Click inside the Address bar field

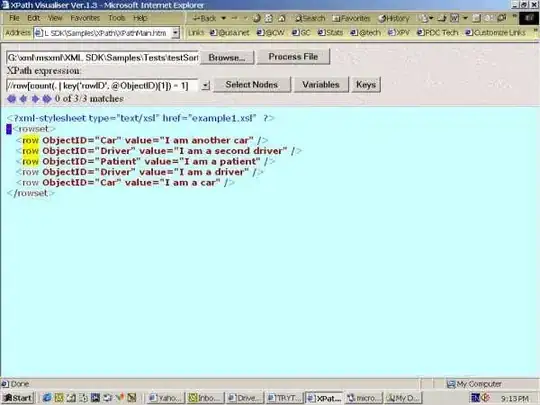tap(103, 33)
